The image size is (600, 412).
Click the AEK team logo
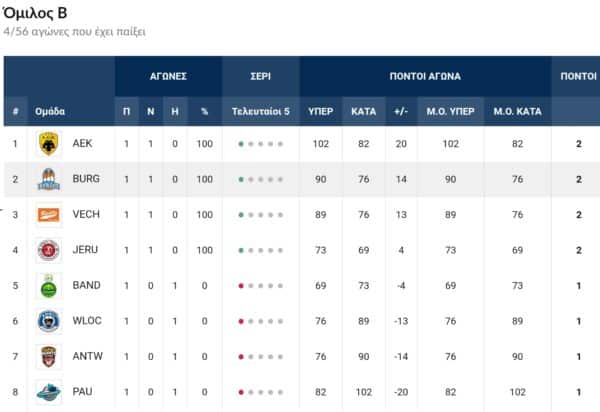tap(48, 144)
